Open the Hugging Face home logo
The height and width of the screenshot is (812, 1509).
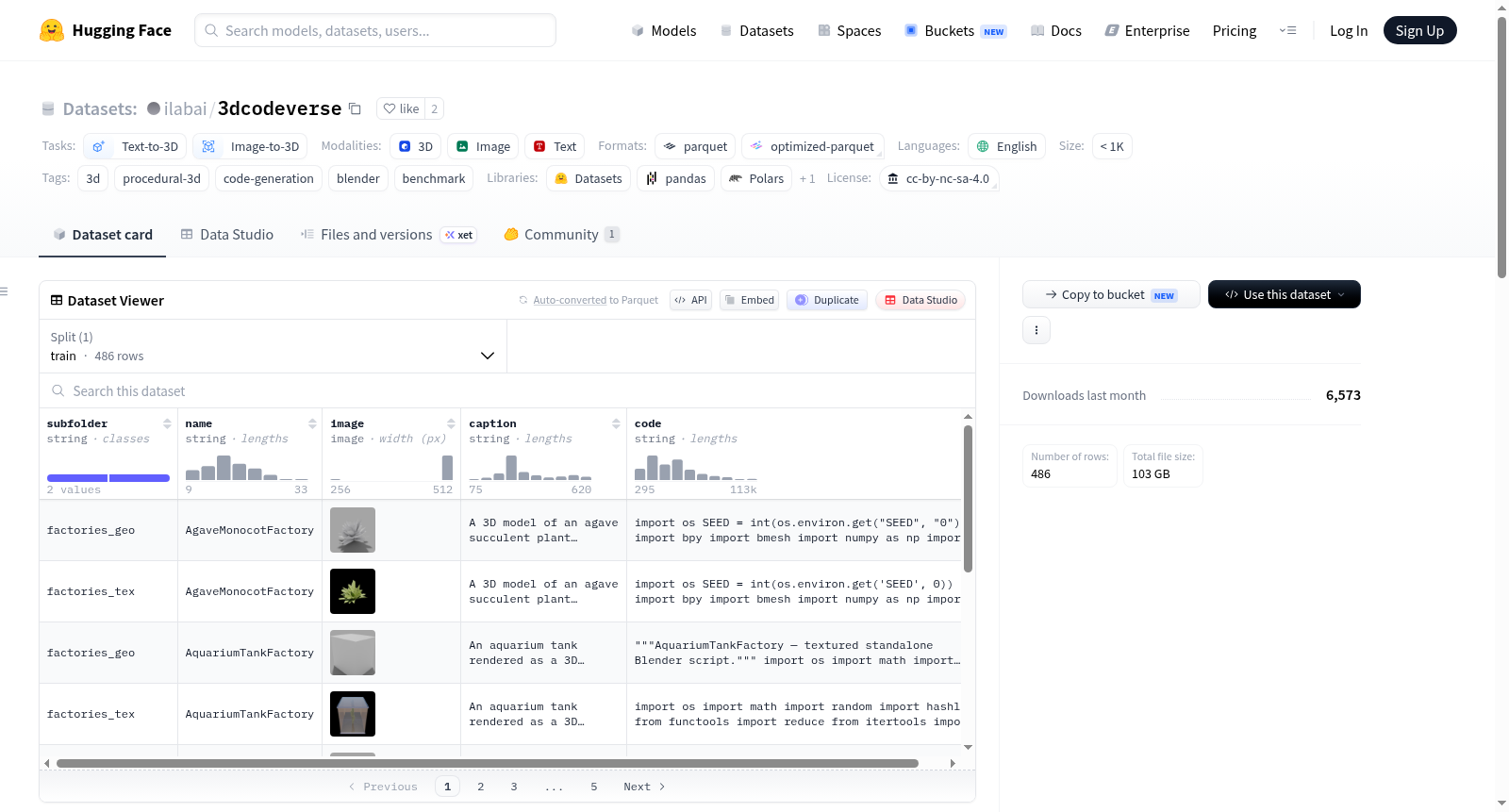[x=106, y=30]
